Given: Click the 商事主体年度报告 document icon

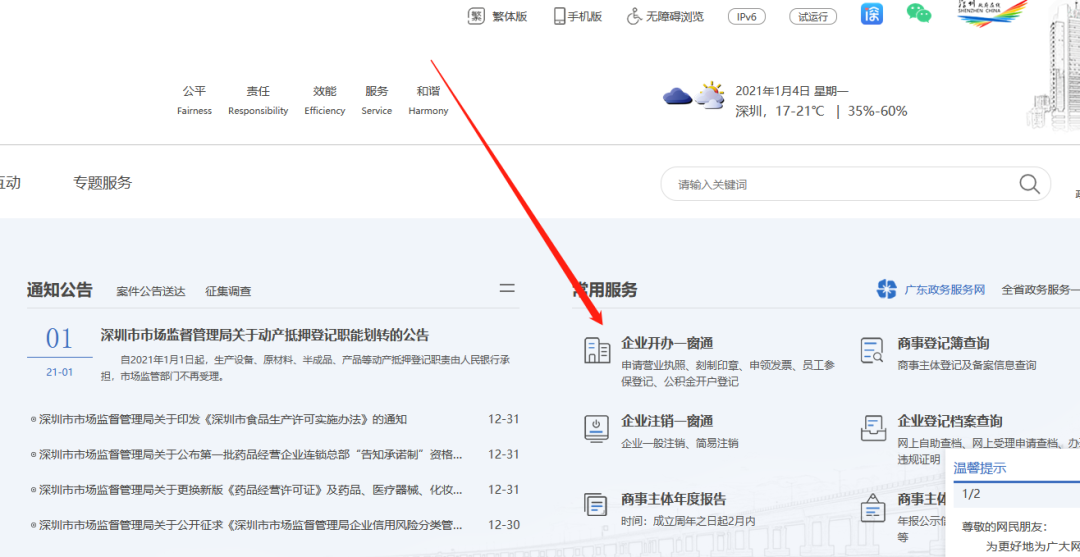Looking at the screenshot, I should (596, 506).
